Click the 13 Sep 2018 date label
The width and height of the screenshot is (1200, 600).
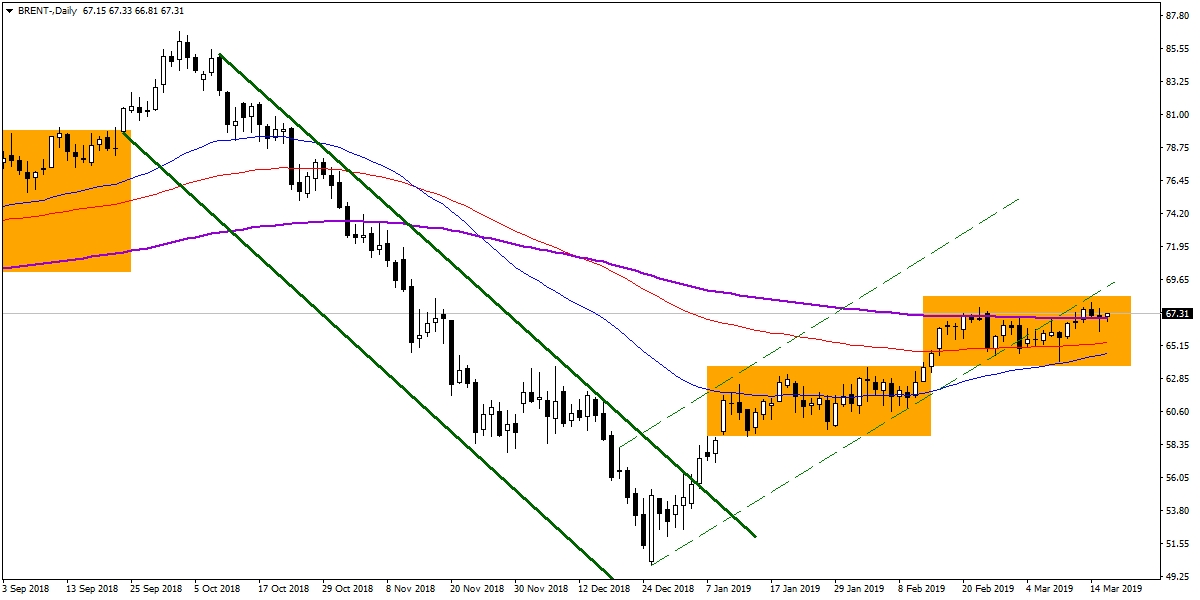[x=92, y=589]
